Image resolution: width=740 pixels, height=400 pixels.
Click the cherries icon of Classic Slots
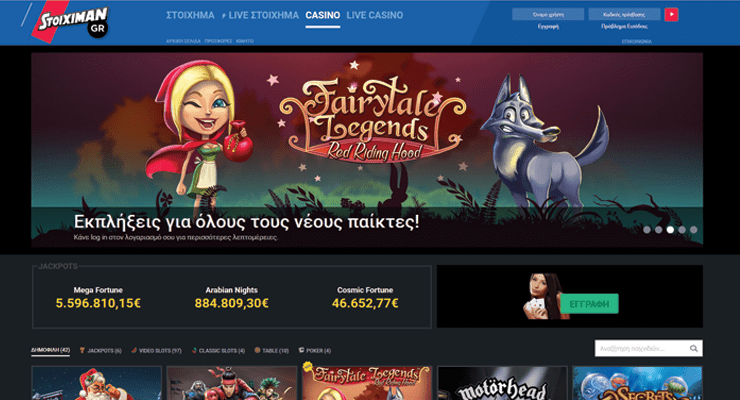pyautogui.click(x=194, y=350)
